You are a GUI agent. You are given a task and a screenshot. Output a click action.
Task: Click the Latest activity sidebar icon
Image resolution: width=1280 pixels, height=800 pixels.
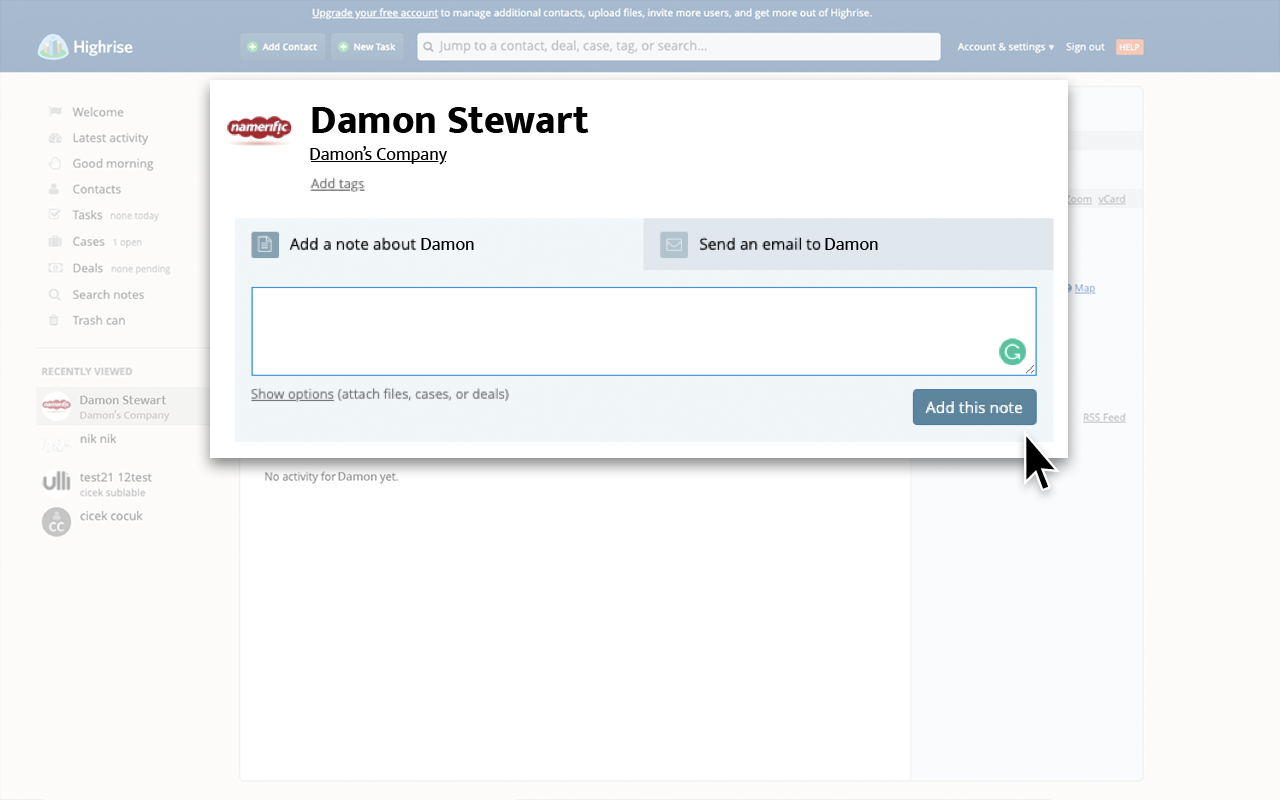54,138
